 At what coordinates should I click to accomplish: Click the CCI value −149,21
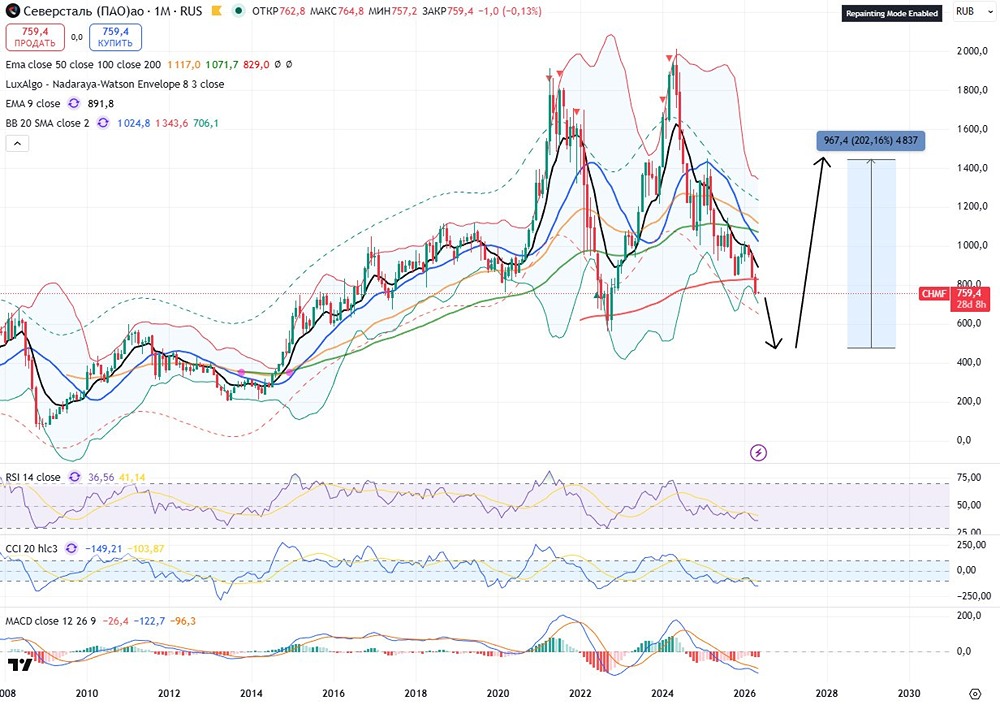(103, 549)
